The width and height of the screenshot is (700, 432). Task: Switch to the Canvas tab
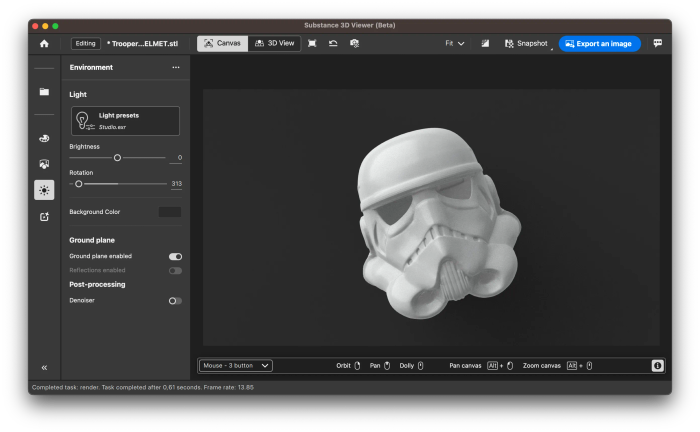click(222, 43)
